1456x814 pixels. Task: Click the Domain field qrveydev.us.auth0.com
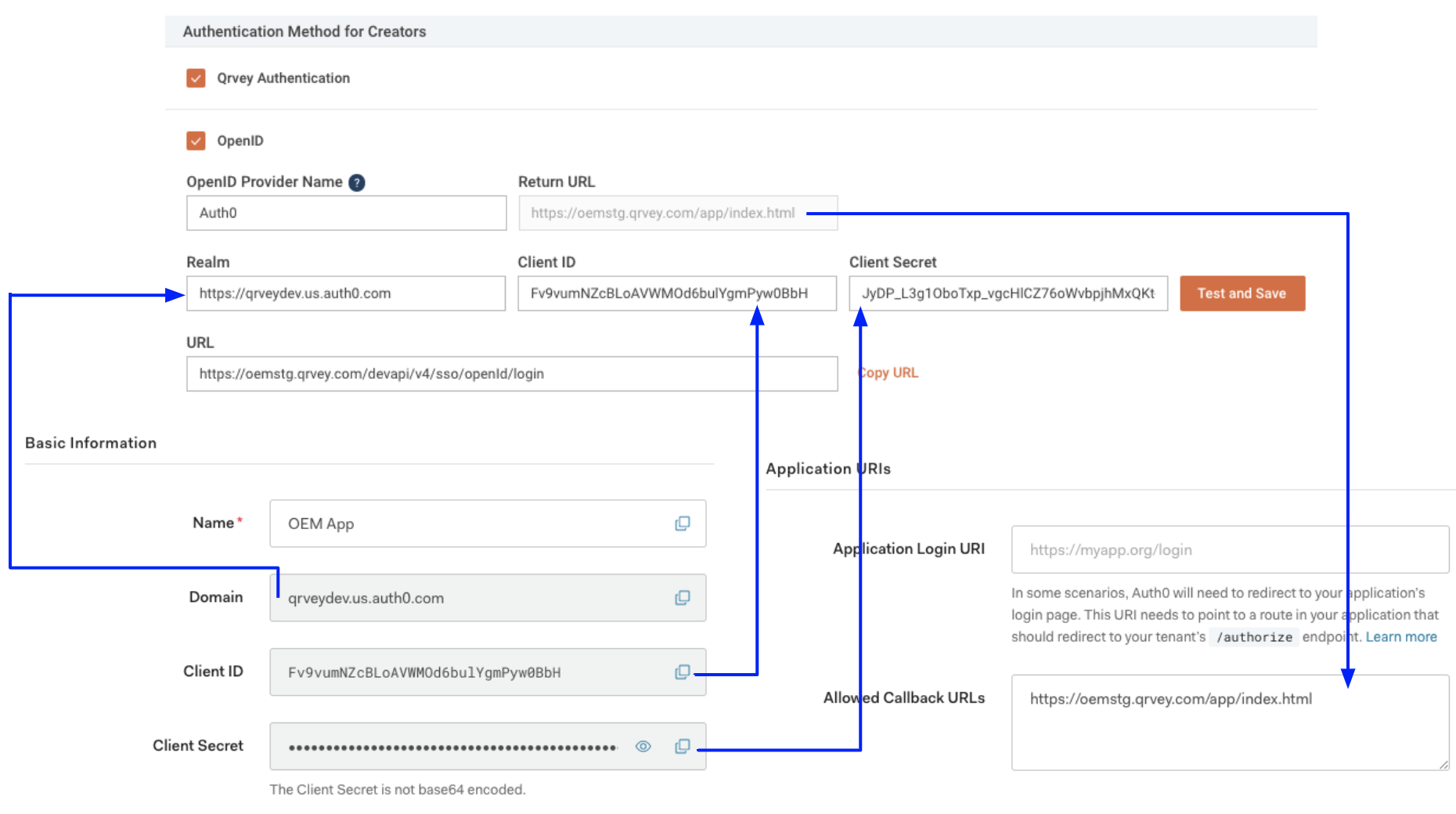488,598
